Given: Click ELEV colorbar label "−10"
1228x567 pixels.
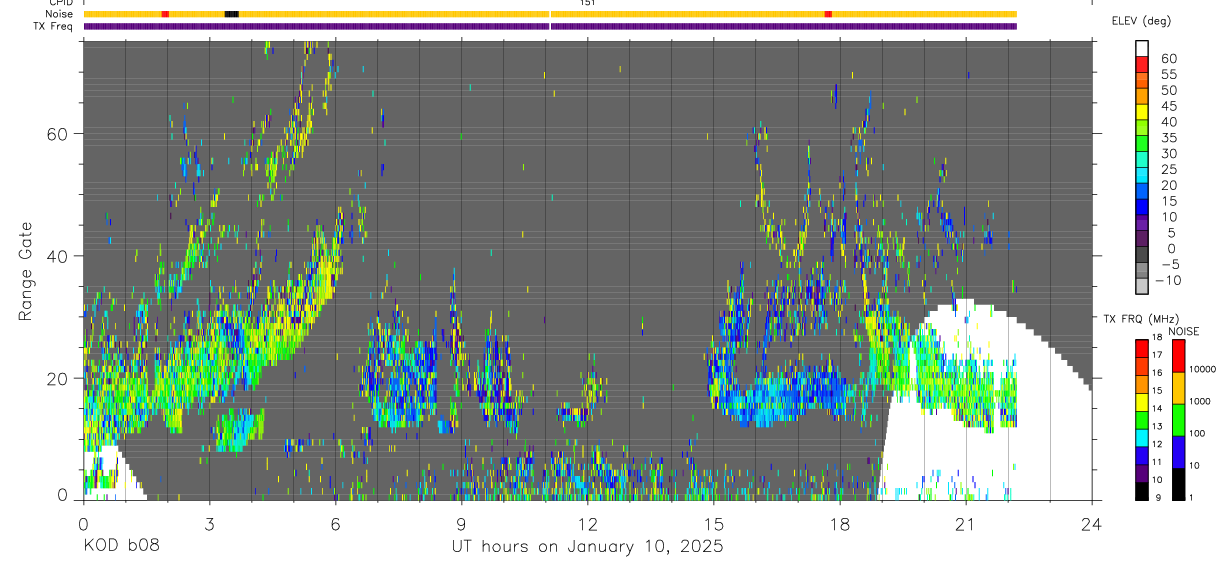Looking at the screenshot, I should pyautogui.click(x=1166, y=280).
